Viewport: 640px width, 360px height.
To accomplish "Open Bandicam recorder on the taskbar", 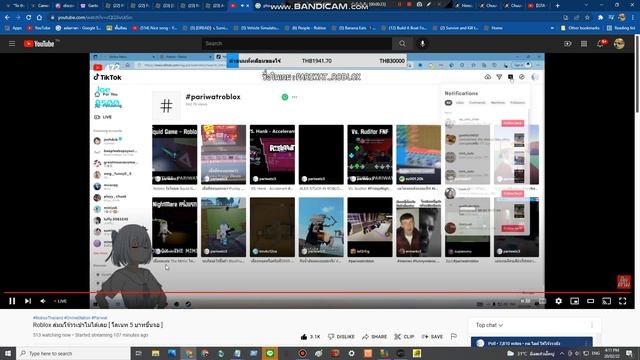I will tap(302, 353).
